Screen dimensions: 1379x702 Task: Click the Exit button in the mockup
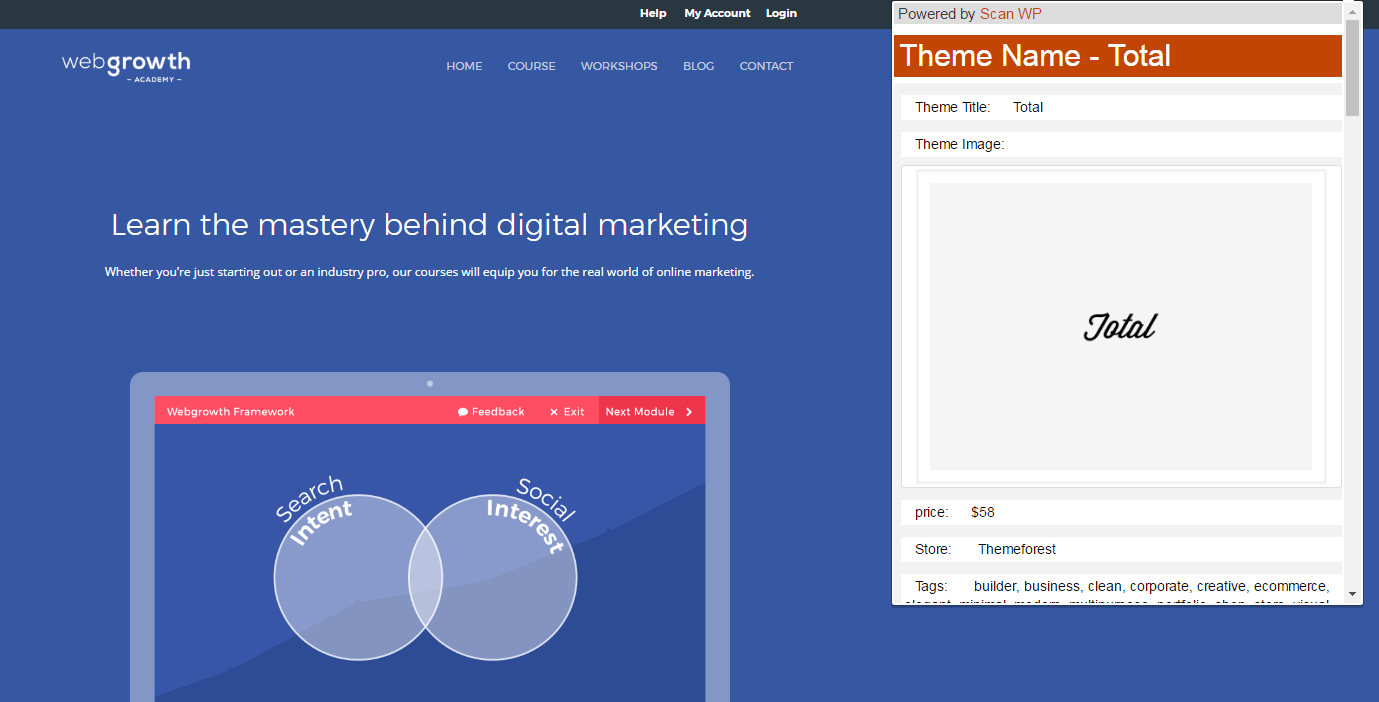[567, 412]
